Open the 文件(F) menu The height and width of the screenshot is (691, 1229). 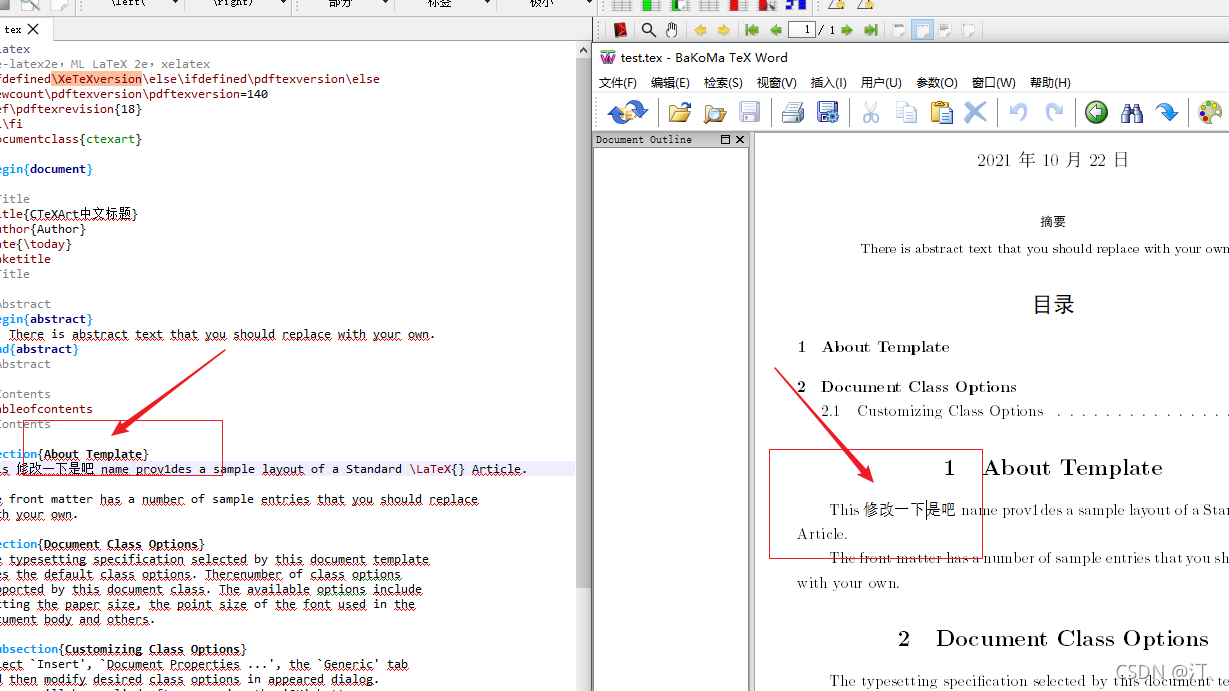click(x=618, y=83)
